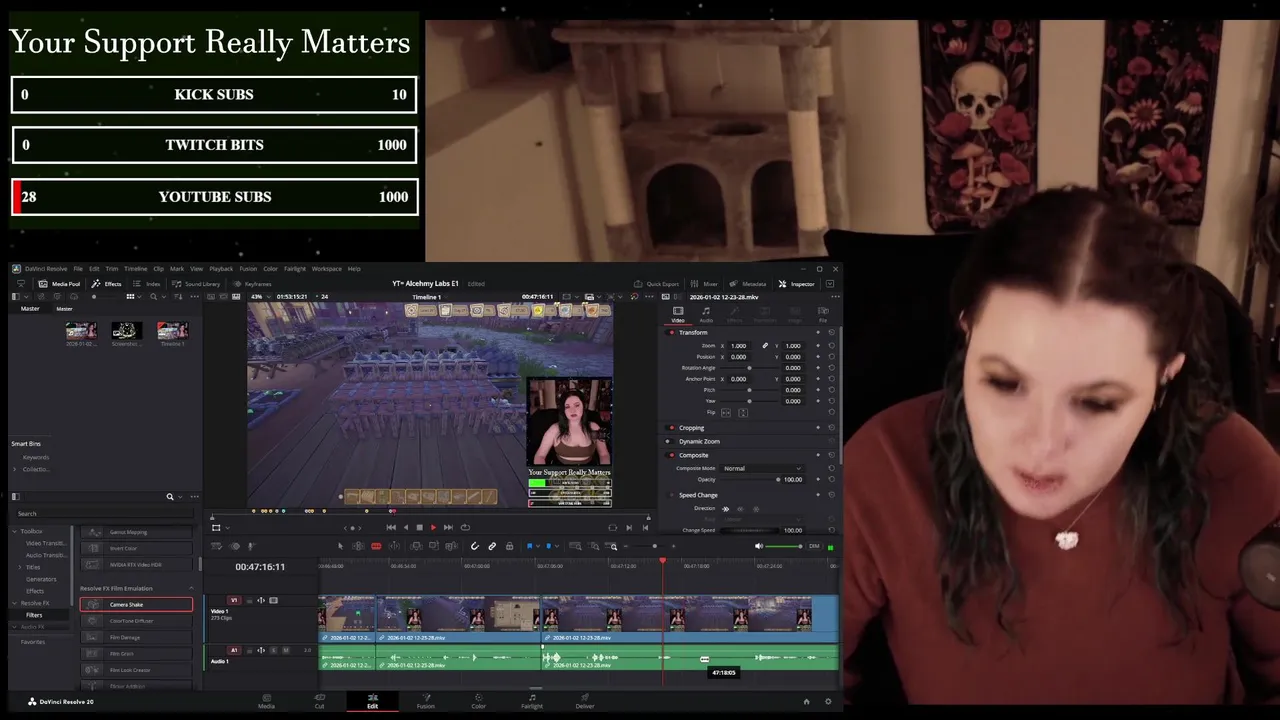
Task: Open the Playback menu
Action: (221, 269)
